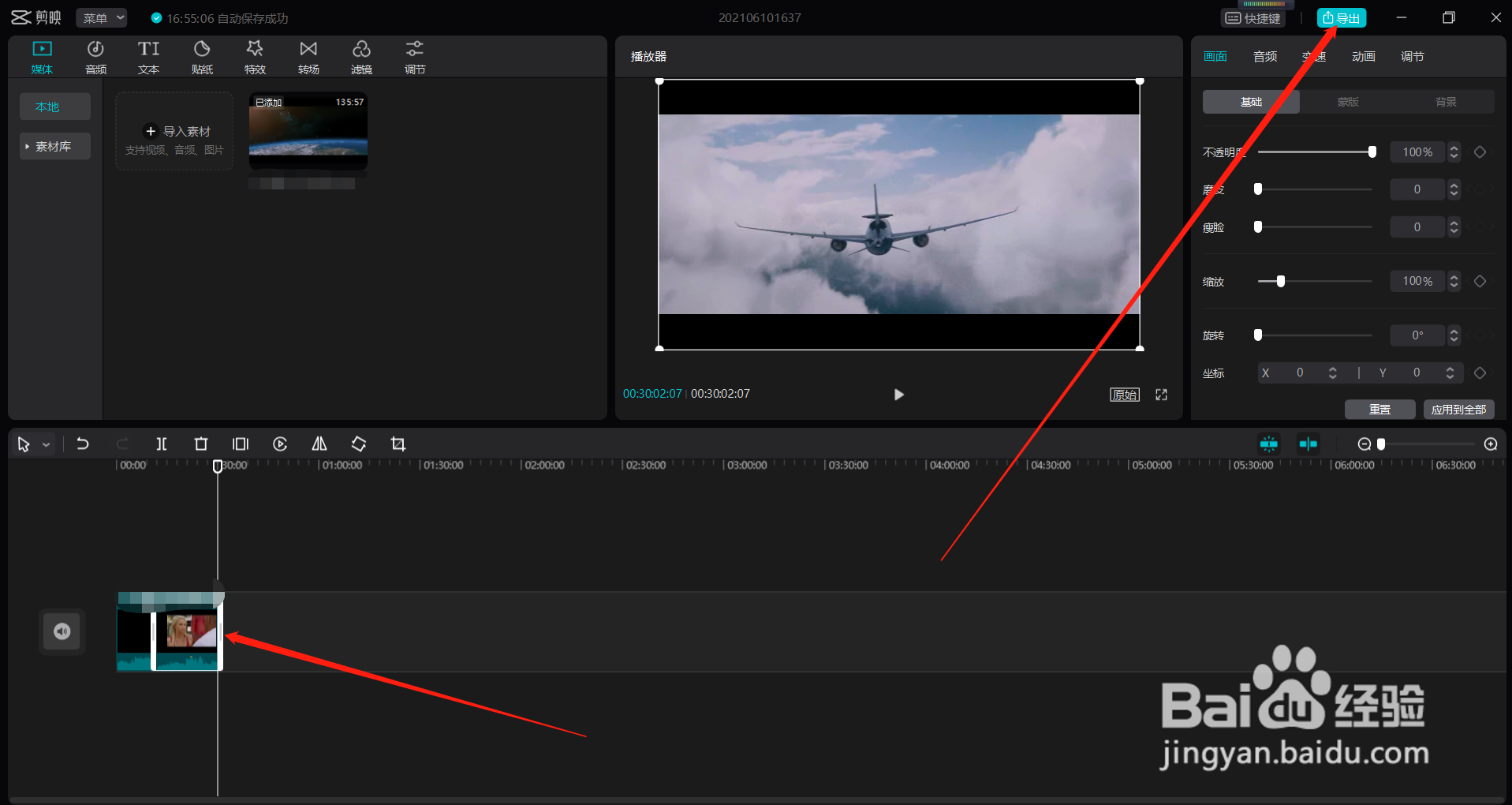1512x805 pixels.
Task: Switch to 画面 properties tab
Action: point(1215,57)
